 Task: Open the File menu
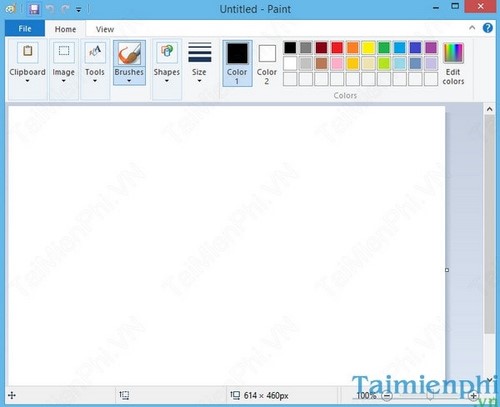pos(25,29)
